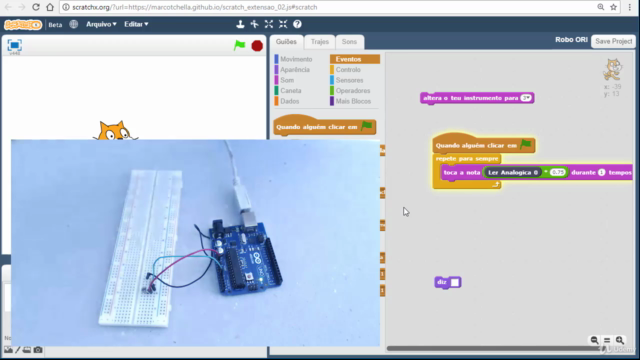Toggle full screen stage mode icon

(x=14, y=45)
